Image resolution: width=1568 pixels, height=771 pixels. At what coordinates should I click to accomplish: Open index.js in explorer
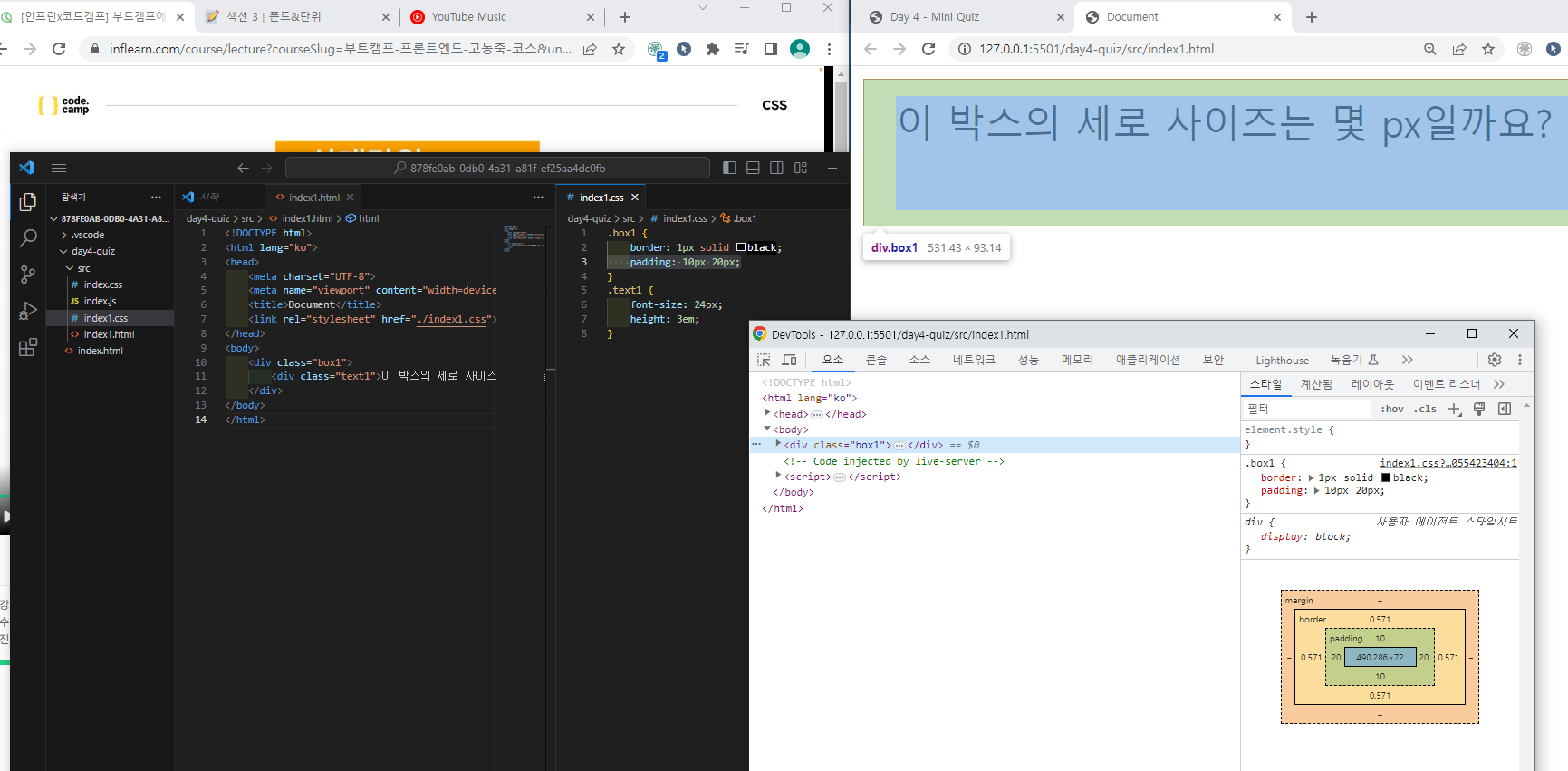click(x=100, y=301)
